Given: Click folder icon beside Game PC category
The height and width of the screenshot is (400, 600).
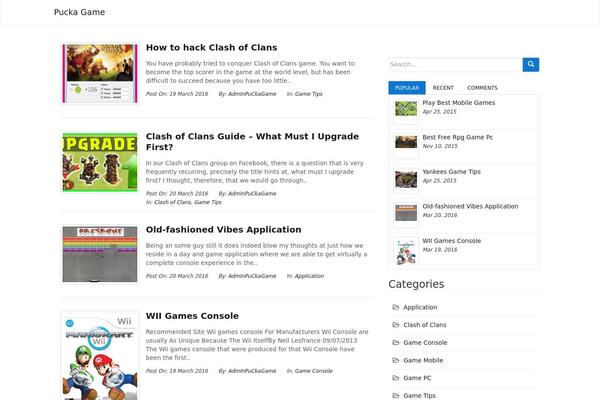Looking at the screenshot, I should coord(396,378).
